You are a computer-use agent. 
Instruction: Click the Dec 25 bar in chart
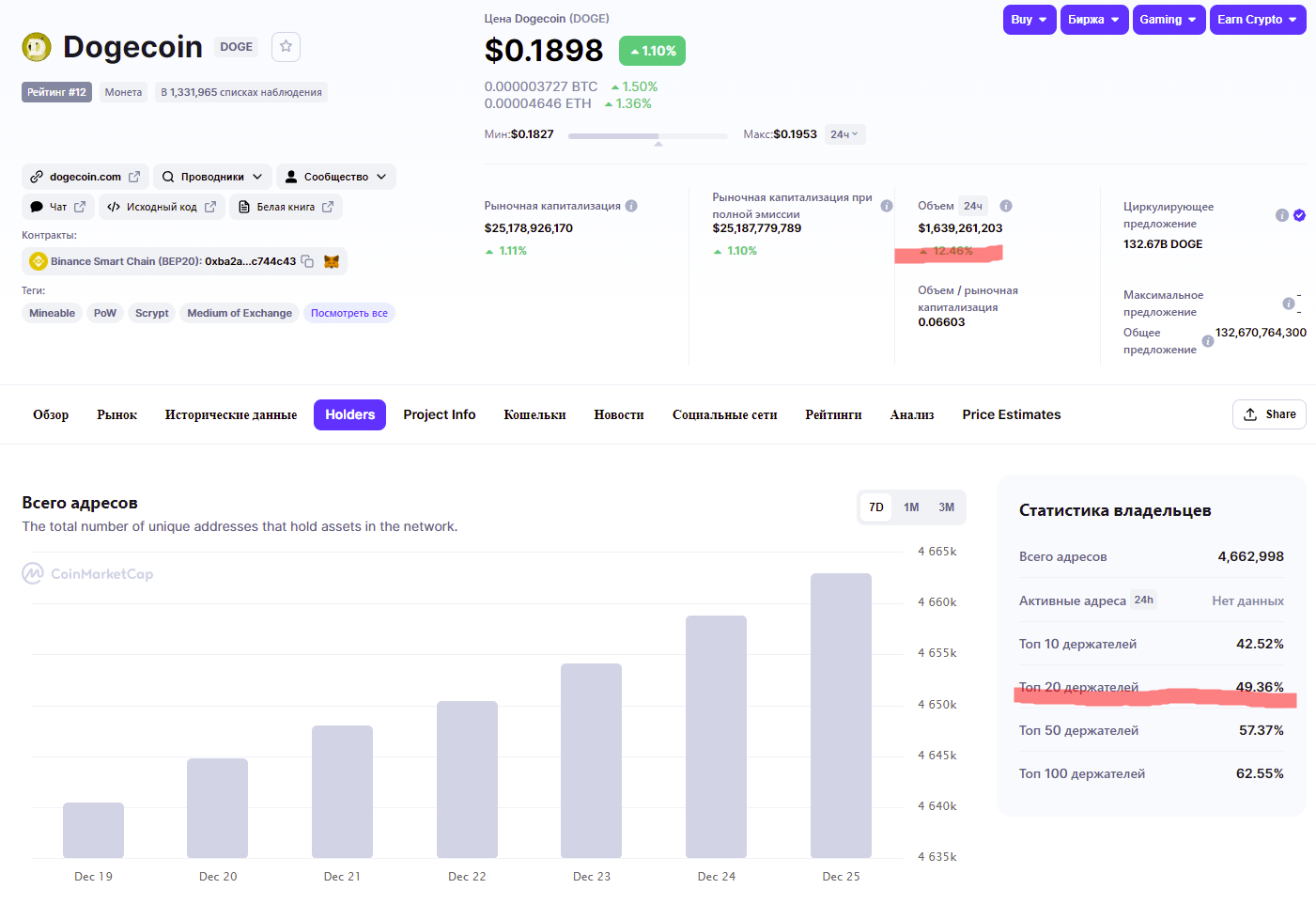point(841,715)
